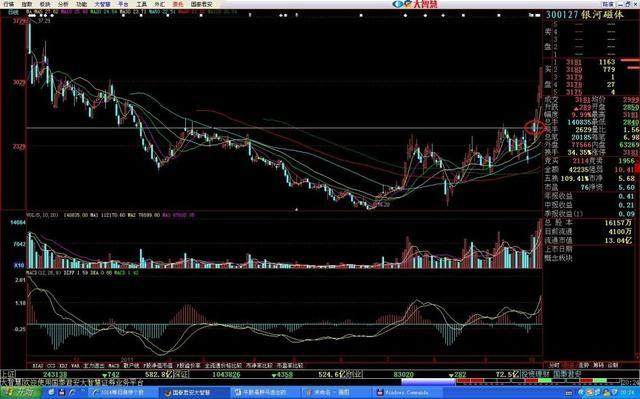Open the 国泰君安大智慧 taskbar window
Viewport: 640px width, 399px height.
tap(193, 392)
